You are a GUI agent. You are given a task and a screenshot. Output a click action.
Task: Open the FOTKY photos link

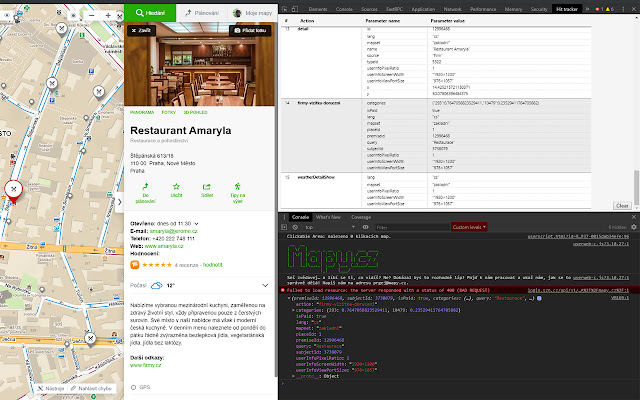169,112
